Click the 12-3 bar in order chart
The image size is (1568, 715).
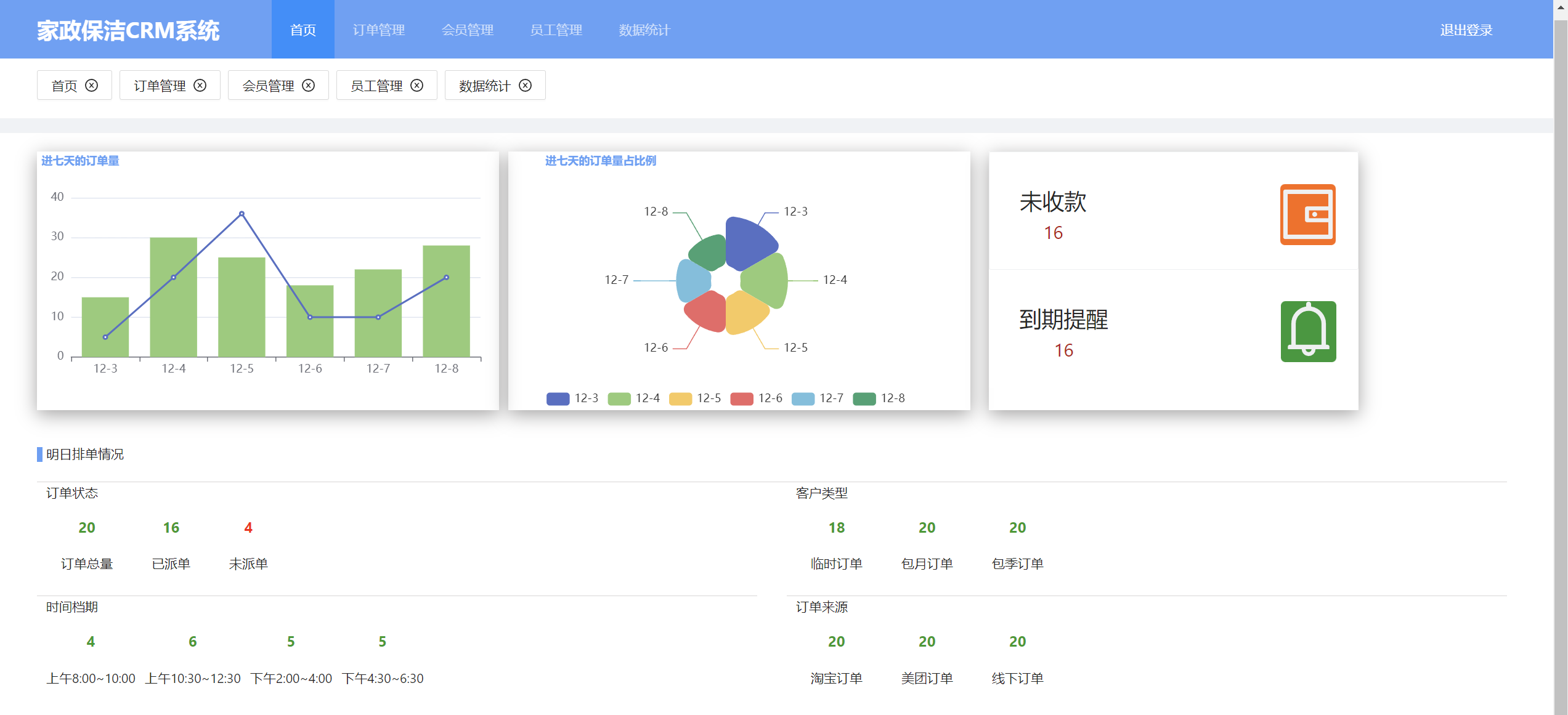click(105, 327)
